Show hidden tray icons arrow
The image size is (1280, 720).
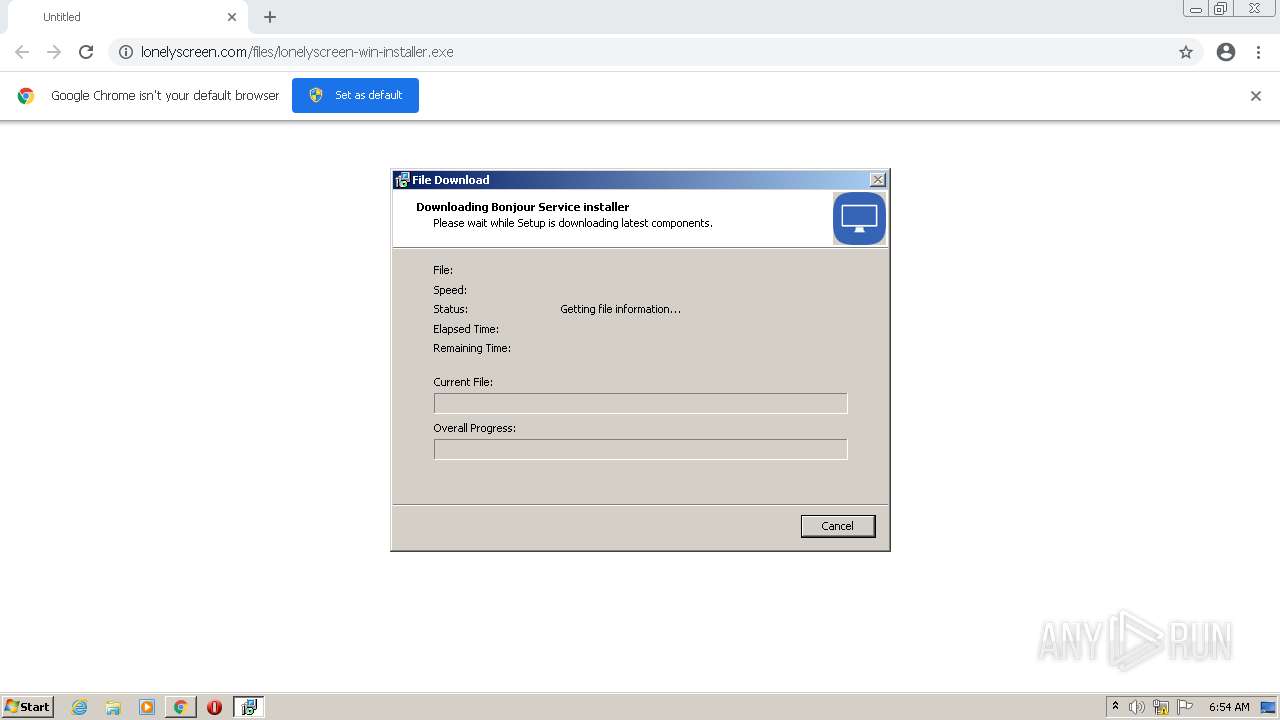(x=1116, y=707)
